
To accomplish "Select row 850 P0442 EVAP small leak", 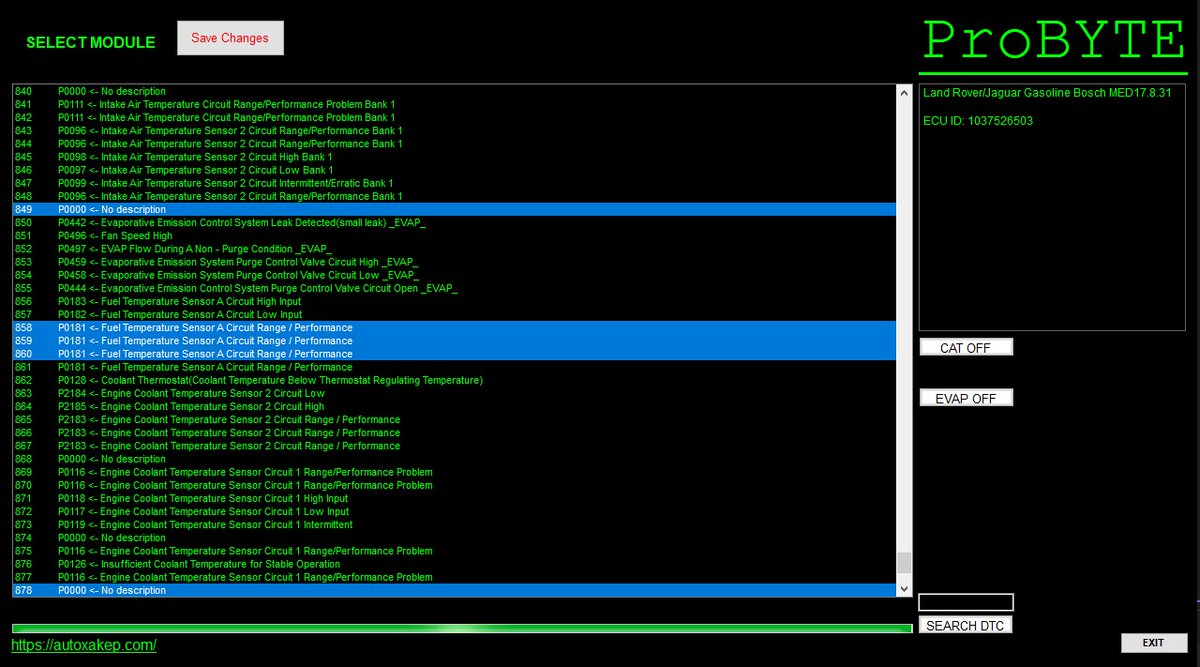I will click(x=454, y=222).
